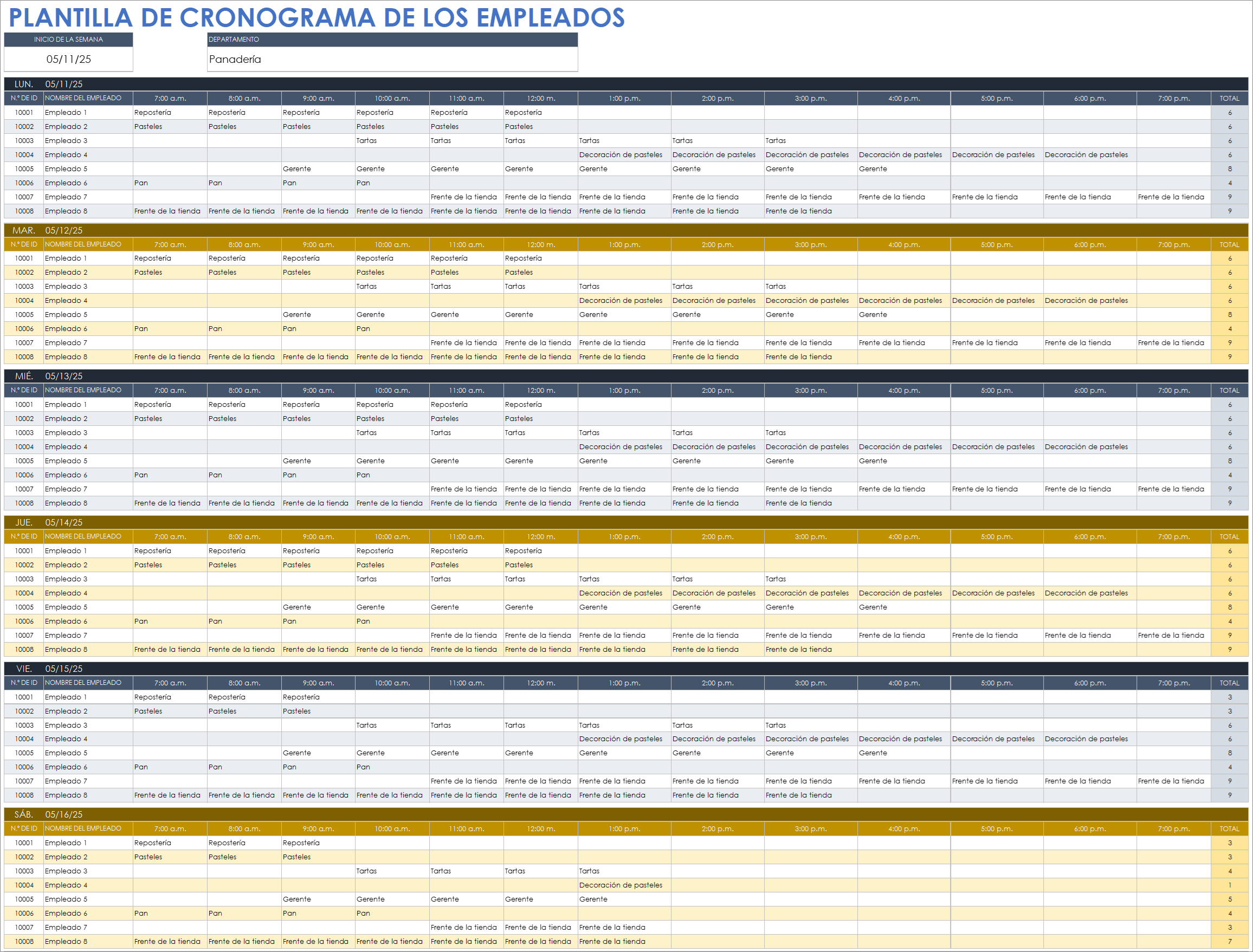Image resolution: width=1253 pixels, height=952 pixels.
Task: Click Monday's Empleado 5 total value 8
Action: (1230, 169)
